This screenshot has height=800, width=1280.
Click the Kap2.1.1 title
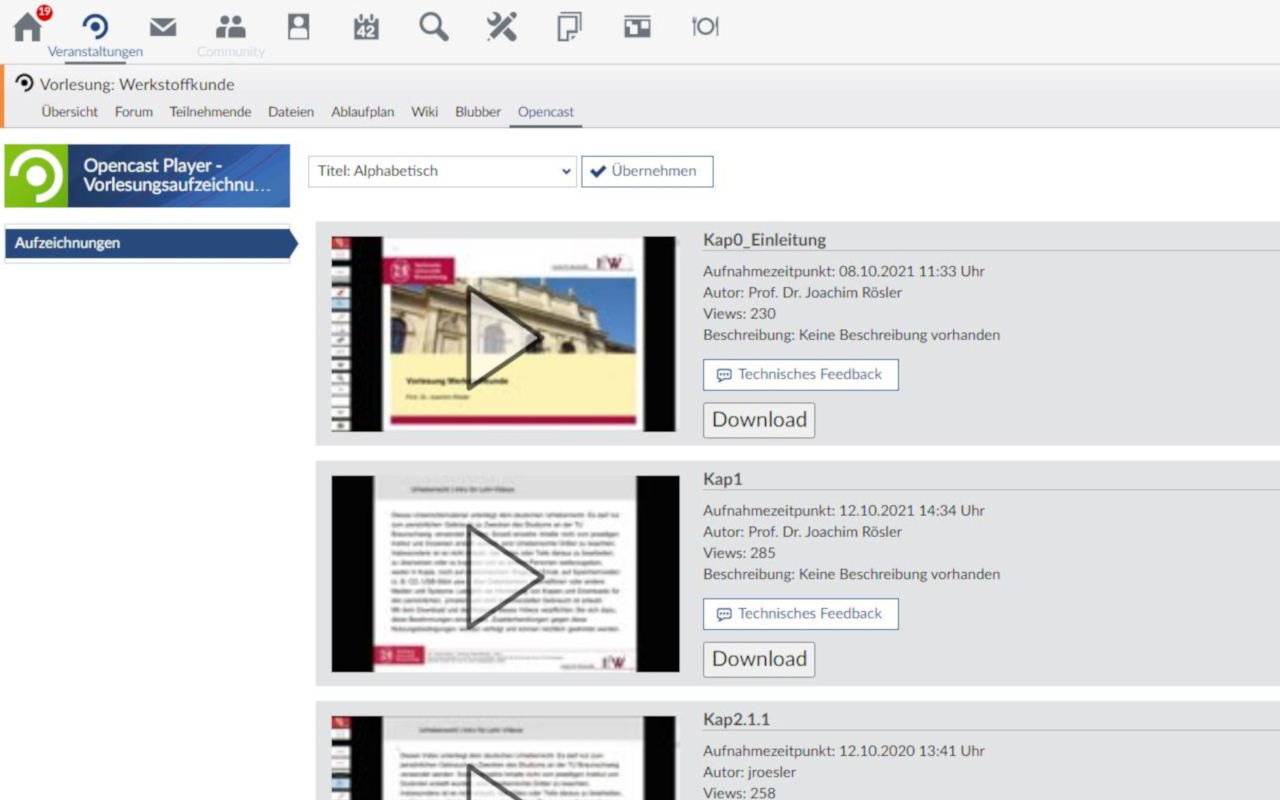[x=737, y=719]
